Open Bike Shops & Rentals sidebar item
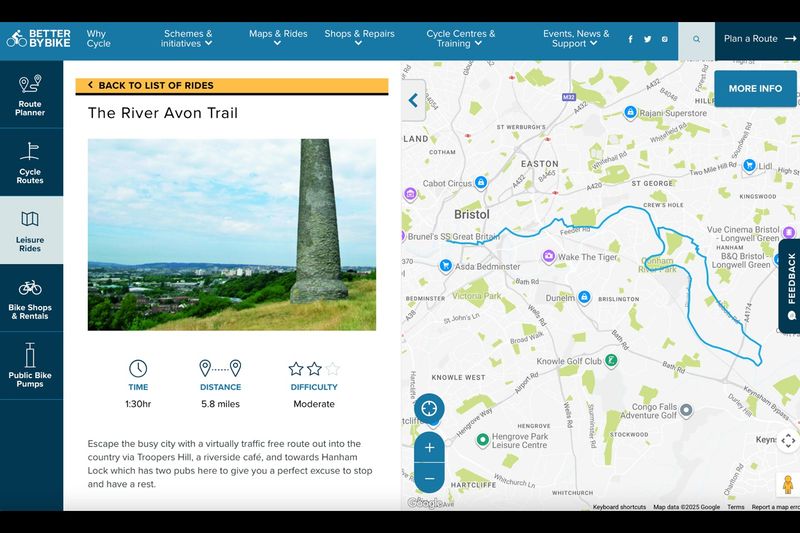Image resolution: width=800 pixels, height=533 pixels. (31, 299)
